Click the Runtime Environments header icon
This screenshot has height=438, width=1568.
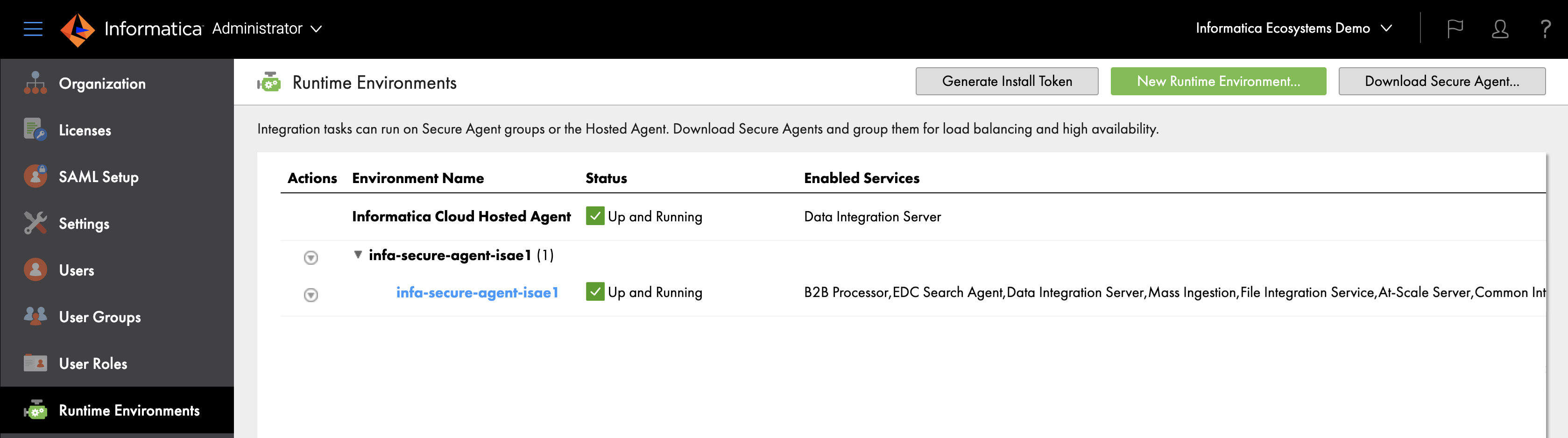coord(269,81)
